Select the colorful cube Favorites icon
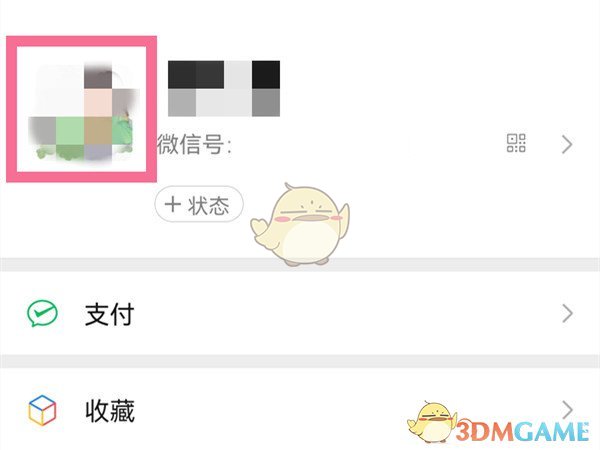Image resolution: width=600 pixels, height=450 pixels. pos(42,411)
